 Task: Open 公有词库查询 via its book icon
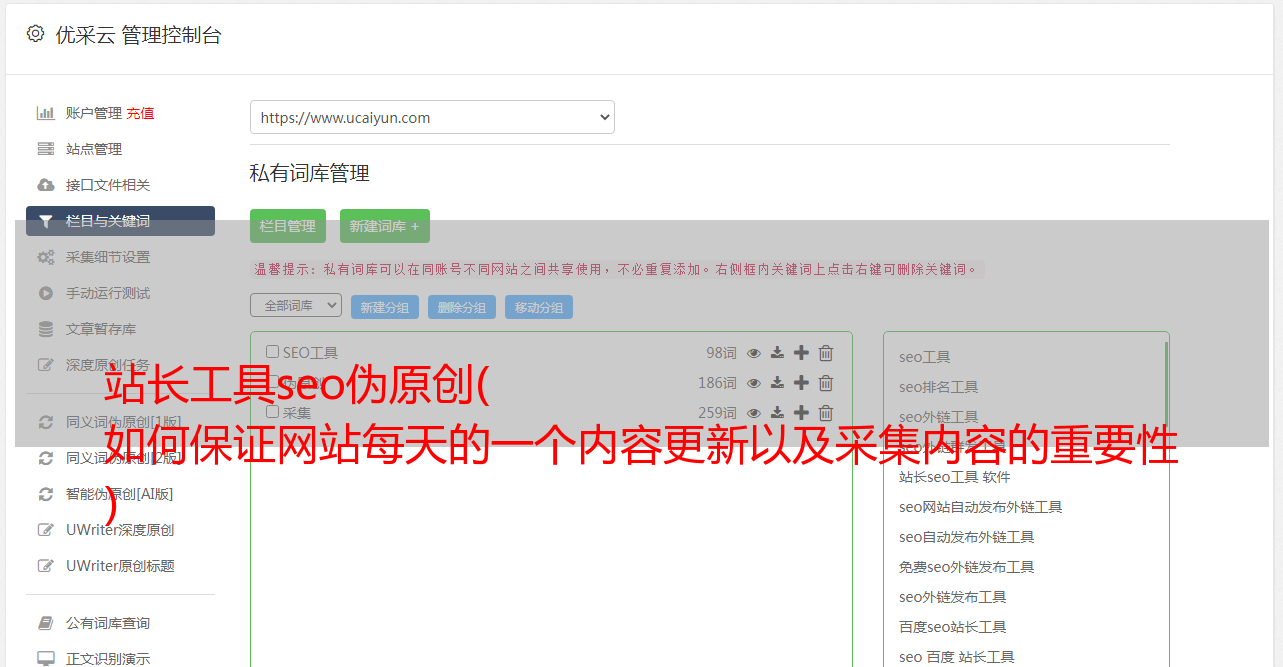click(x=45, y=623)
